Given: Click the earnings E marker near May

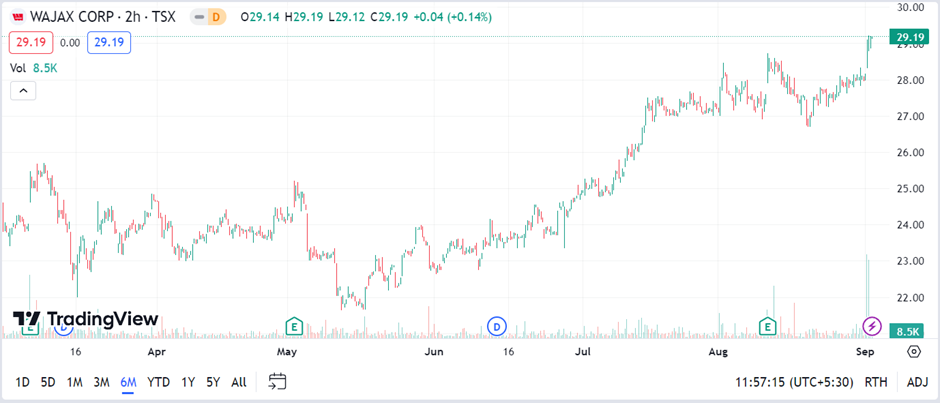Looking at the screenshot, I should tap(294, 327).
